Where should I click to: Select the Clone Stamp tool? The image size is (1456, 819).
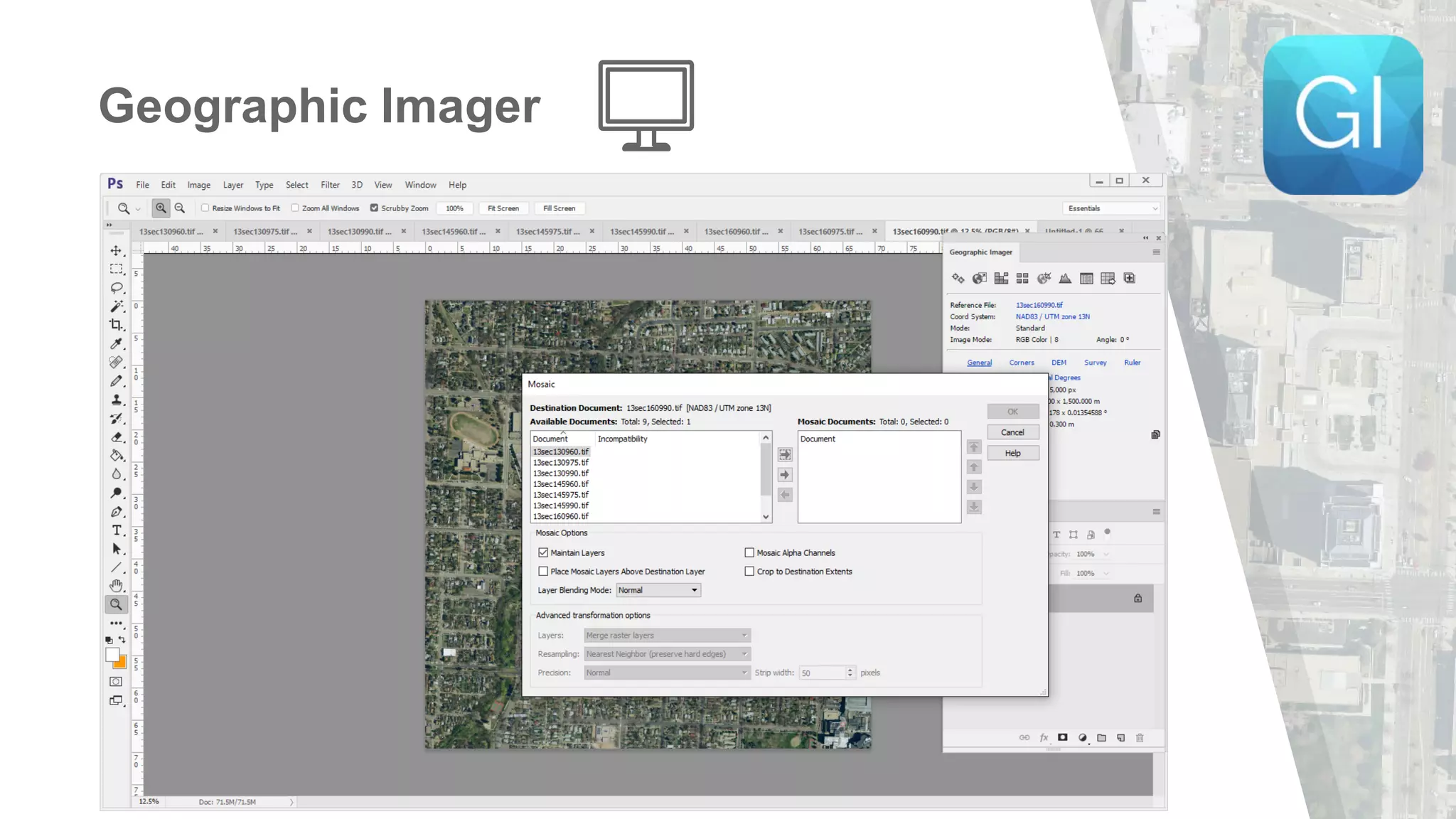116,400
